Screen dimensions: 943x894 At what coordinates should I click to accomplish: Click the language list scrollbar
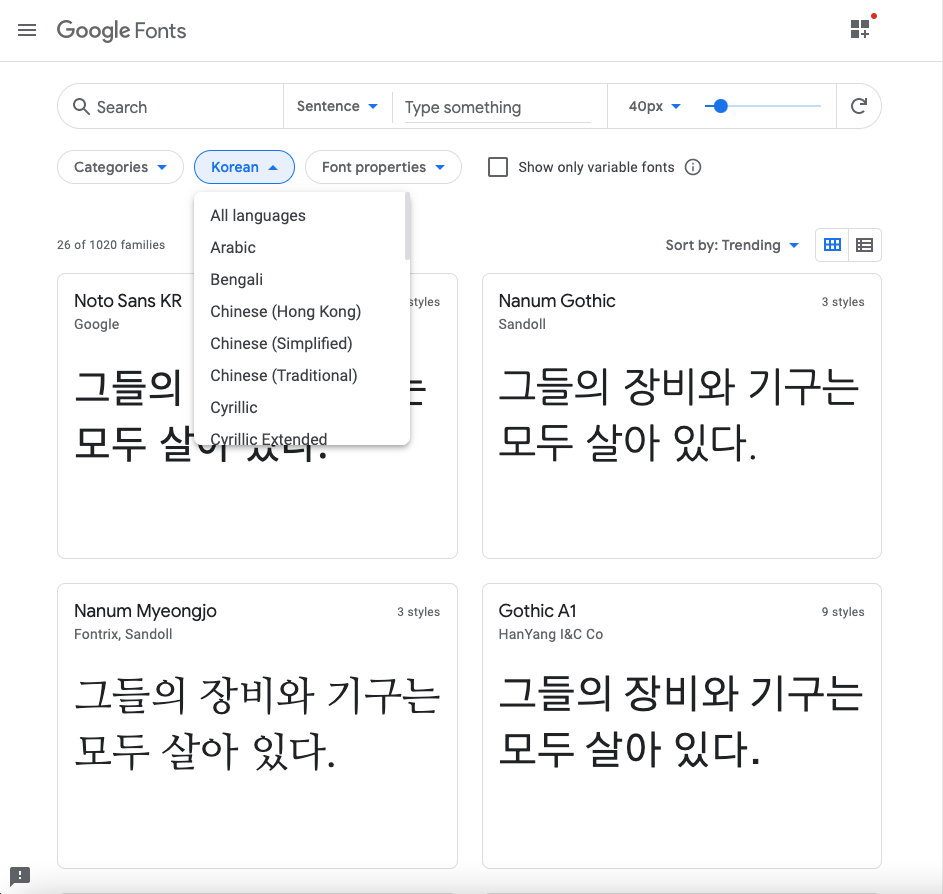click(x=408, y=226)
